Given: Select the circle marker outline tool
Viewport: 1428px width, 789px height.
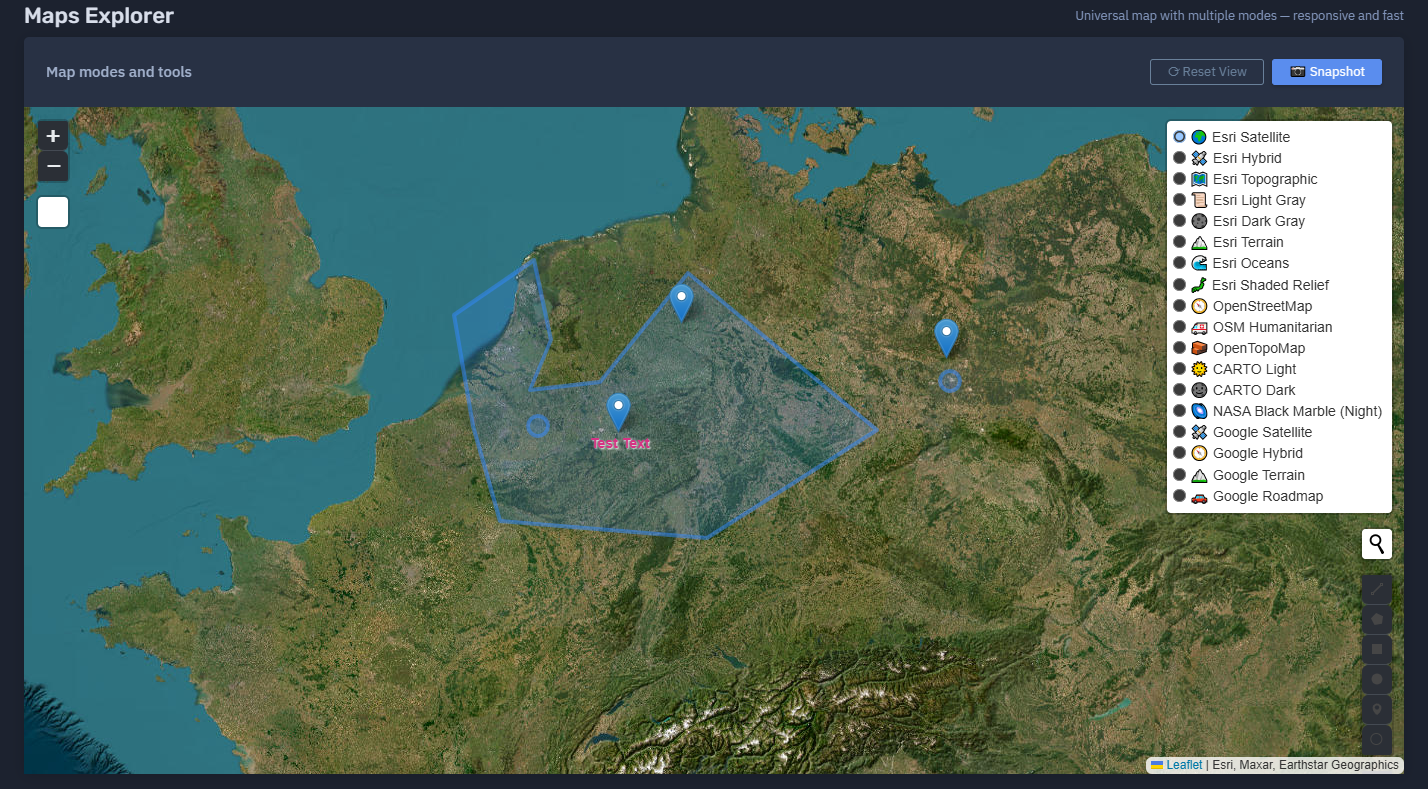Looking at the screenshot, I should [x=1376, y=739].
